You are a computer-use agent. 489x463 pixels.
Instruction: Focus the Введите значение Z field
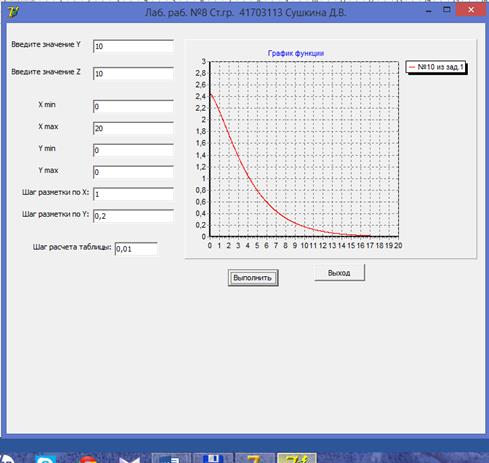tap(133, 74)
